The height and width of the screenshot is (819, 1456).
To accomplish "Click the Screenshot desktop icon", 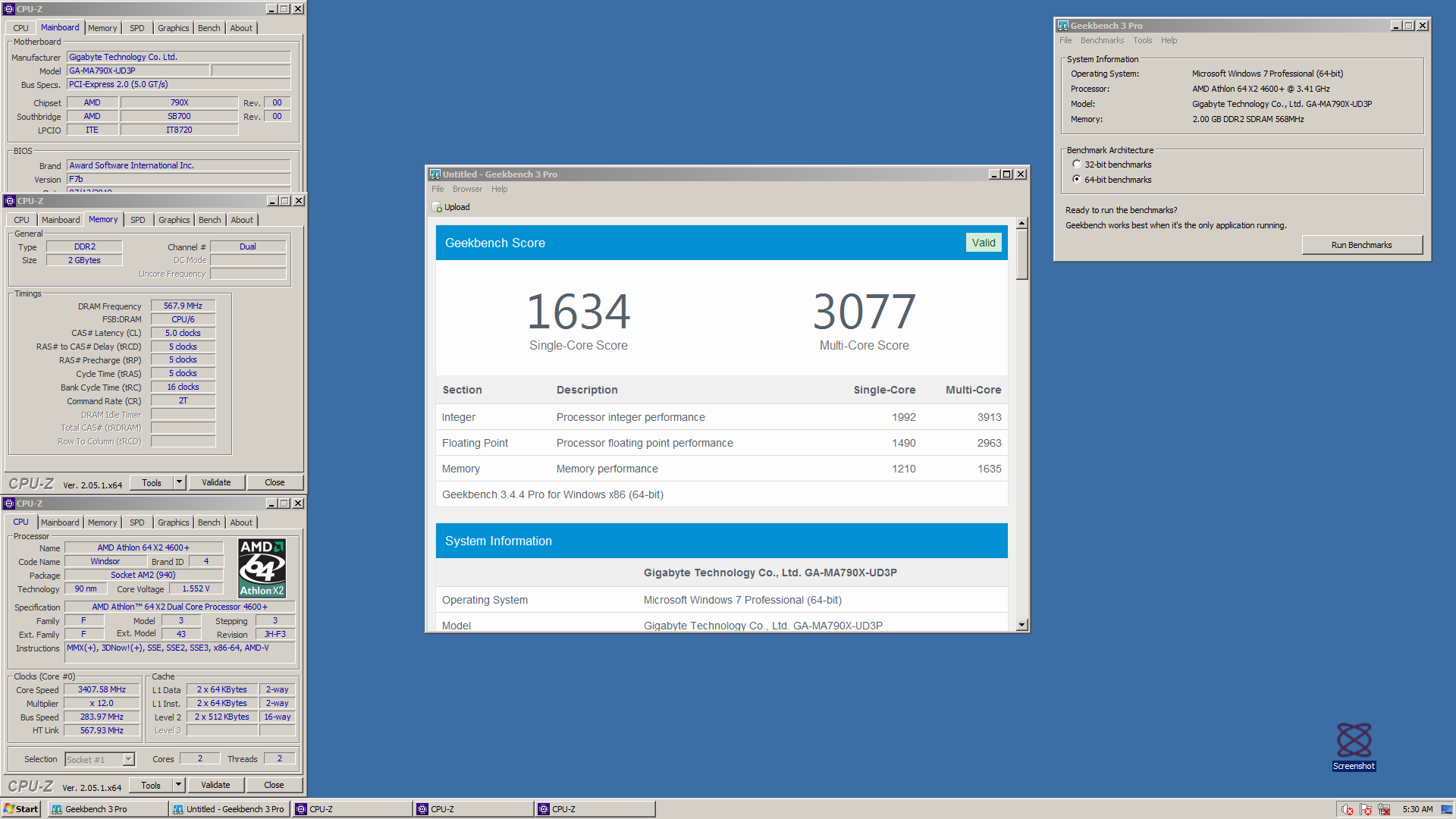I will click(x=1354, y=746).
